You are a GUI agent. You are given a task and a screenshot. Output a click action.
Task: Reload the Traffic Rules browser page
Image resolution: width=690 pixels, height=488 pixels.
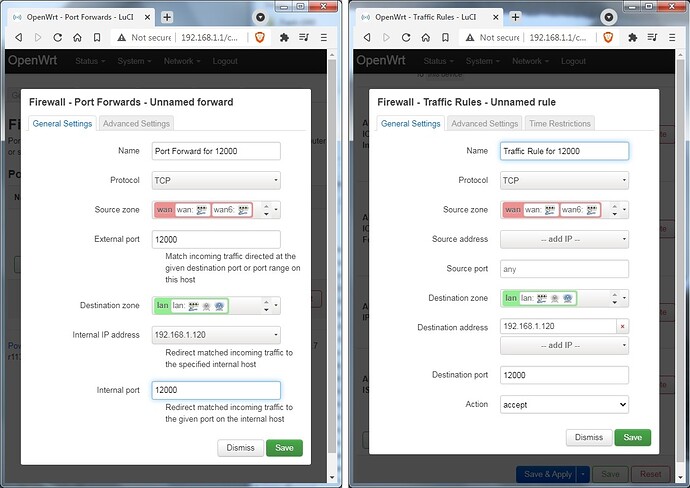(x=406, y=37)
